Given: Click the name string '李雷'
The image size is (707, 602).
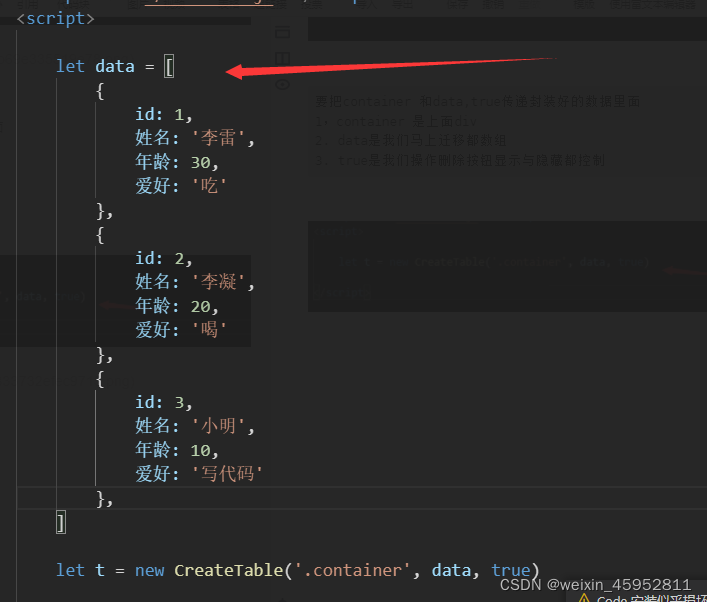Looking at the screenshot, I should pyautogui.click(x=218, y=138).
